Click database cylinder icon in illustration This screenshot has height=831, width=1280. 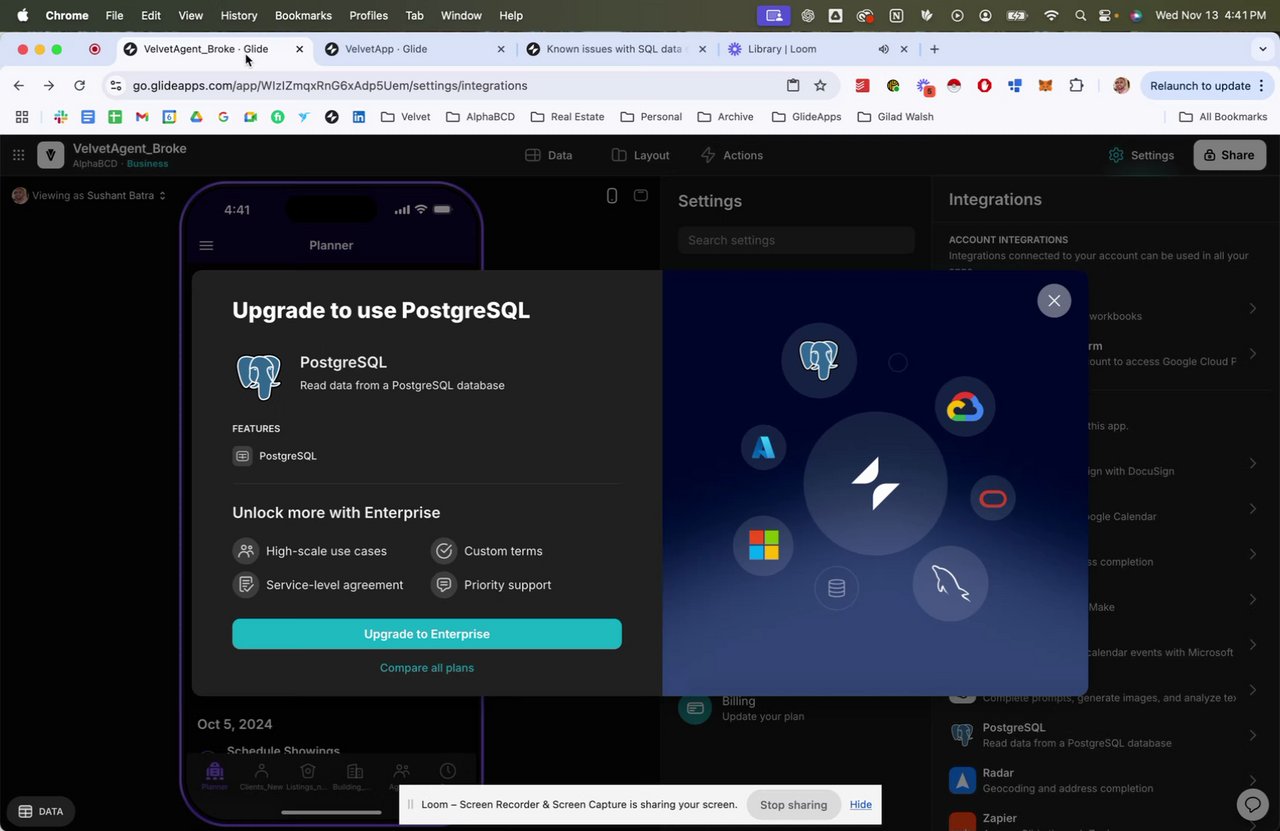point(837,588)
